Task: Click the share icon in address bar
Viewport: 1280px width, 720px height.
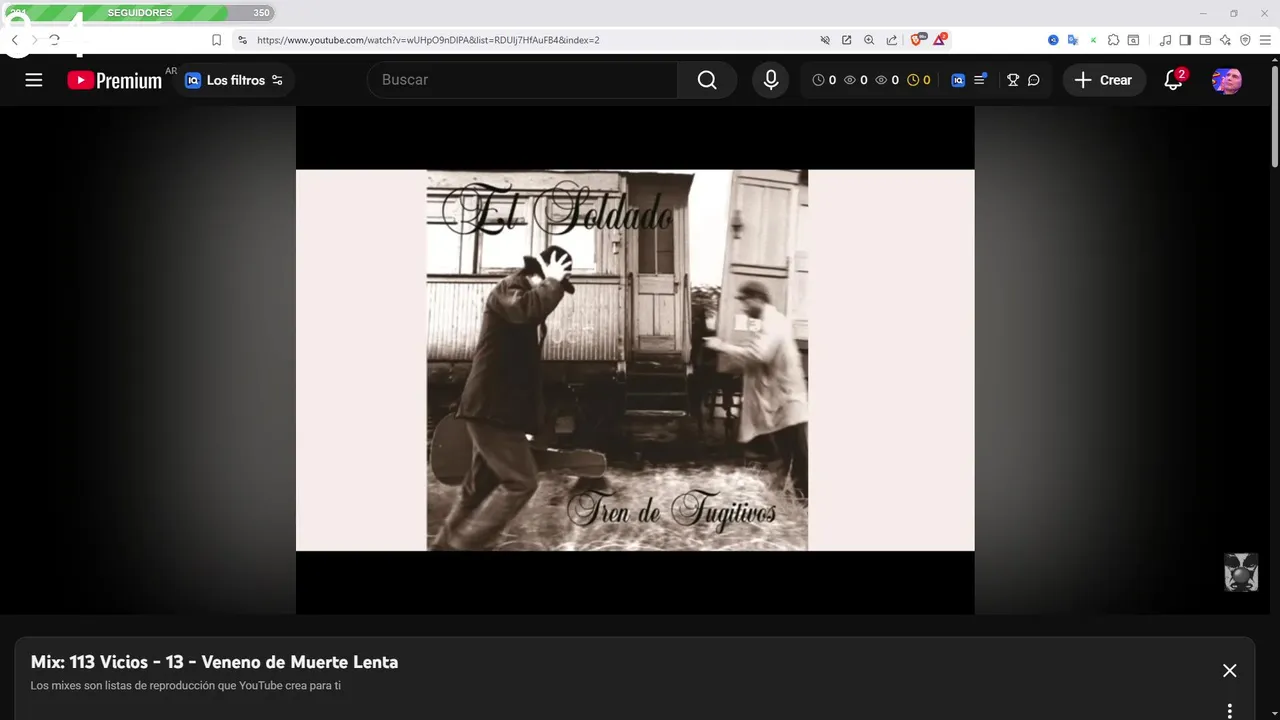Action: pos(891,40)
